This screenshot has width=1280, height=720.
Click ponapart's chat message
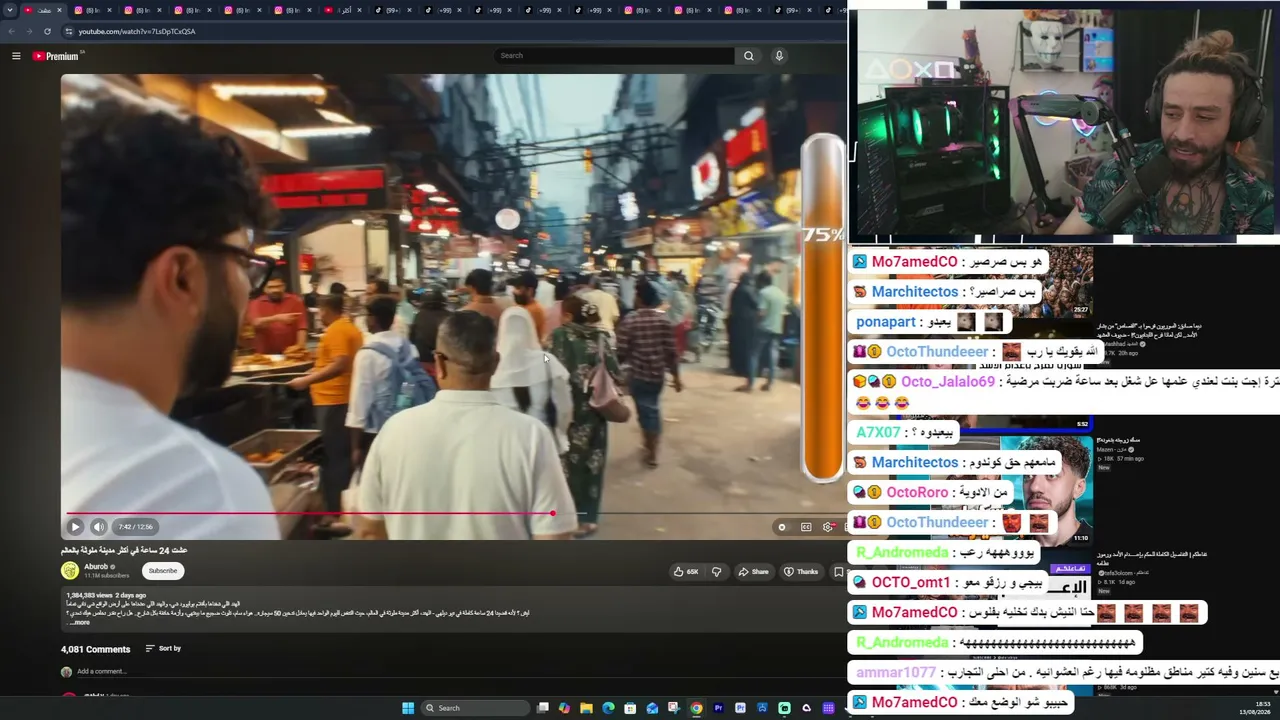(930, 322)
